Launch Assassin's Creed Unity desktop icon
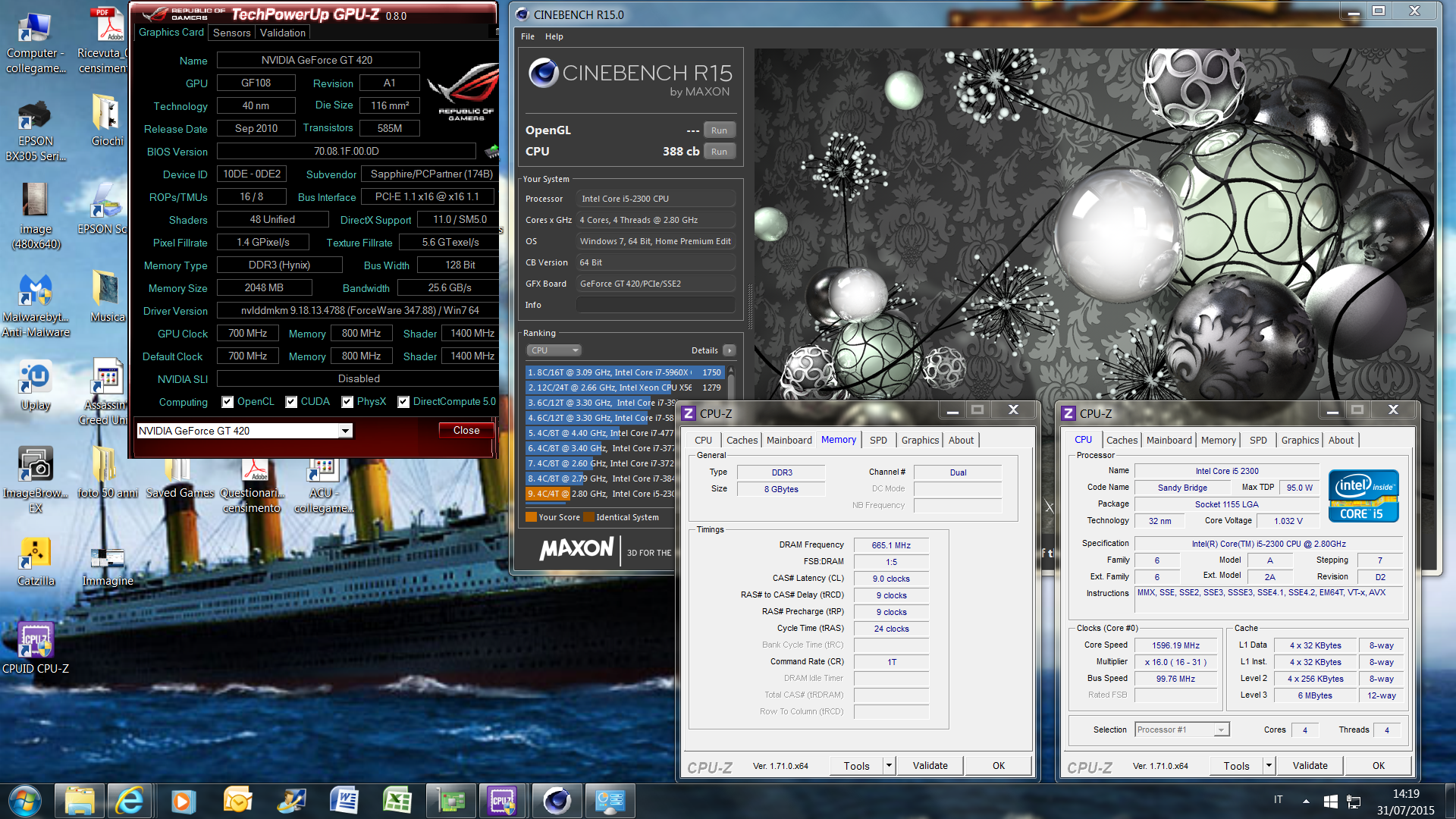This screenshot has width=1456, height=819. pos(105,392)
